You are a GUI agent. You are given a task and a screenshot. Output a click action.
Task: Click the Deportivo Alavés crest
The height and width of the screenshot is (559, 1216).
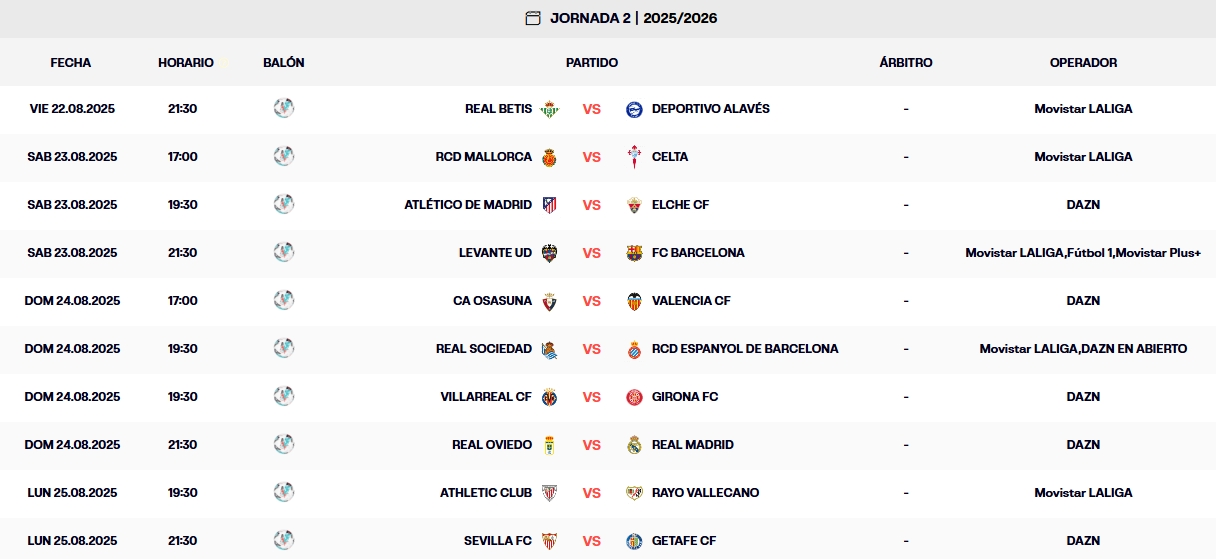634,109
